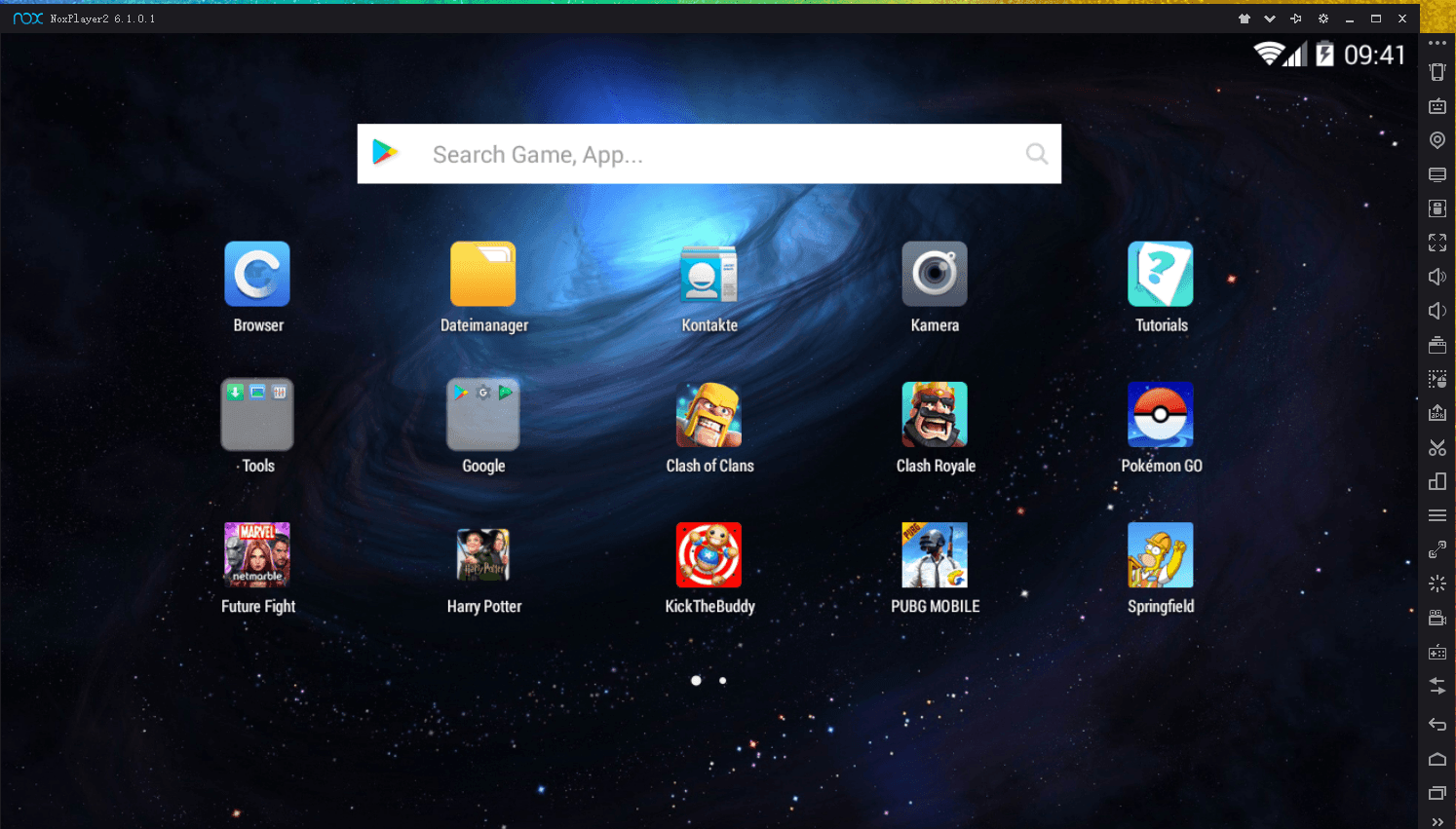Toggle pin window on top
This screenshot has width=1456, height=829.
[1296, 19]
